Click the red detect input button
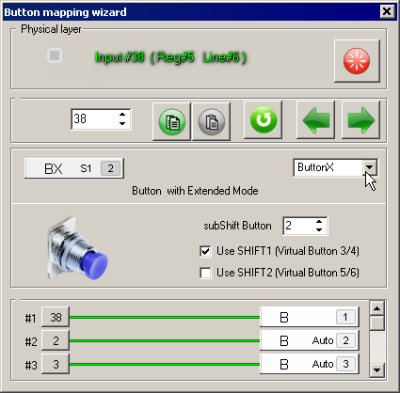400x393 pixels. coord(357,61)
